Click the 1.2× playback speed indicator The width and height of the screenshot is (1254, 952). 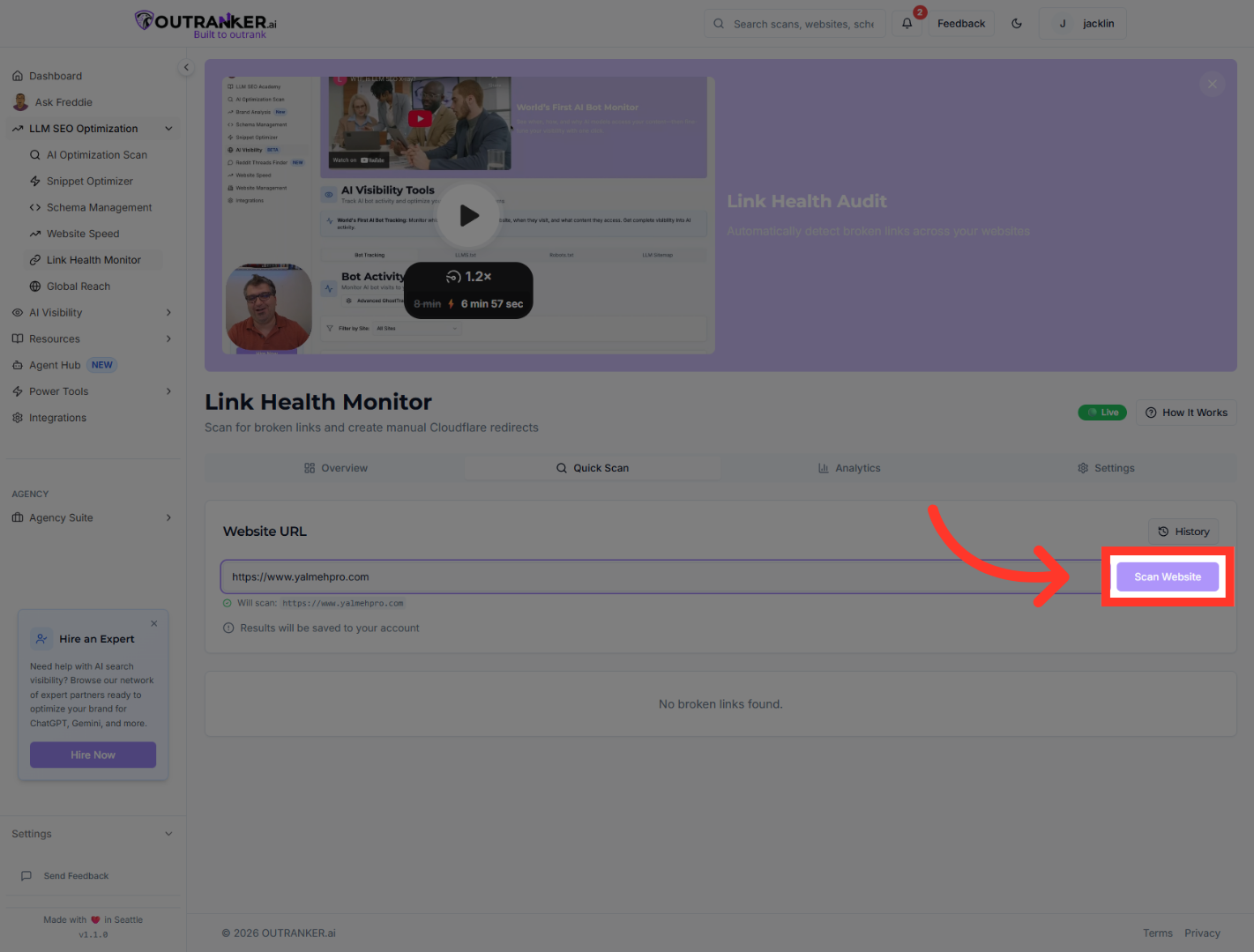point(468,277)
